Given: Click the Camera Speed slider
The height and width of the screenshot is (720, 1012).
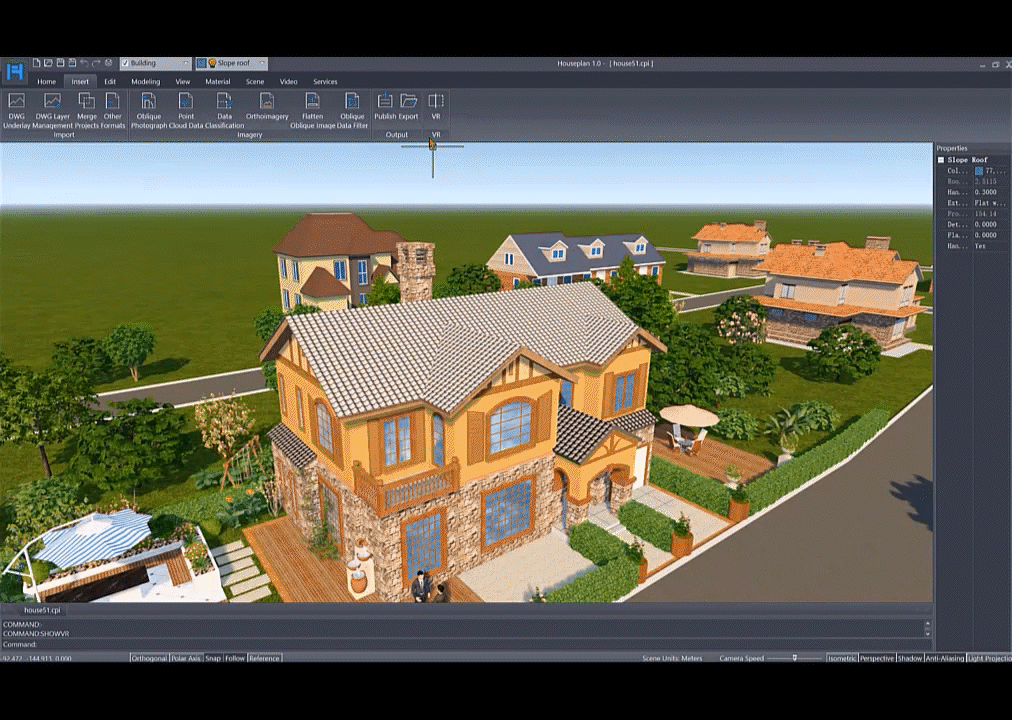Looking at the screenshot, I should point(795,658).
